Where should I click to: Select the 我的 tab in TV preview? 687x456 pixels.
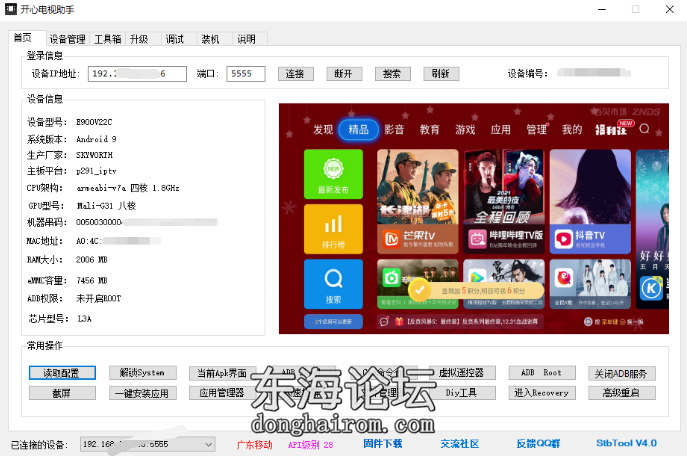[x=572, y=130]
